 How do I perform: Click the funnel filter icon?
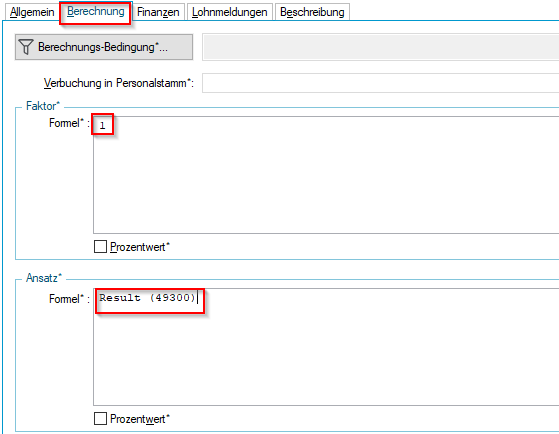26,47
